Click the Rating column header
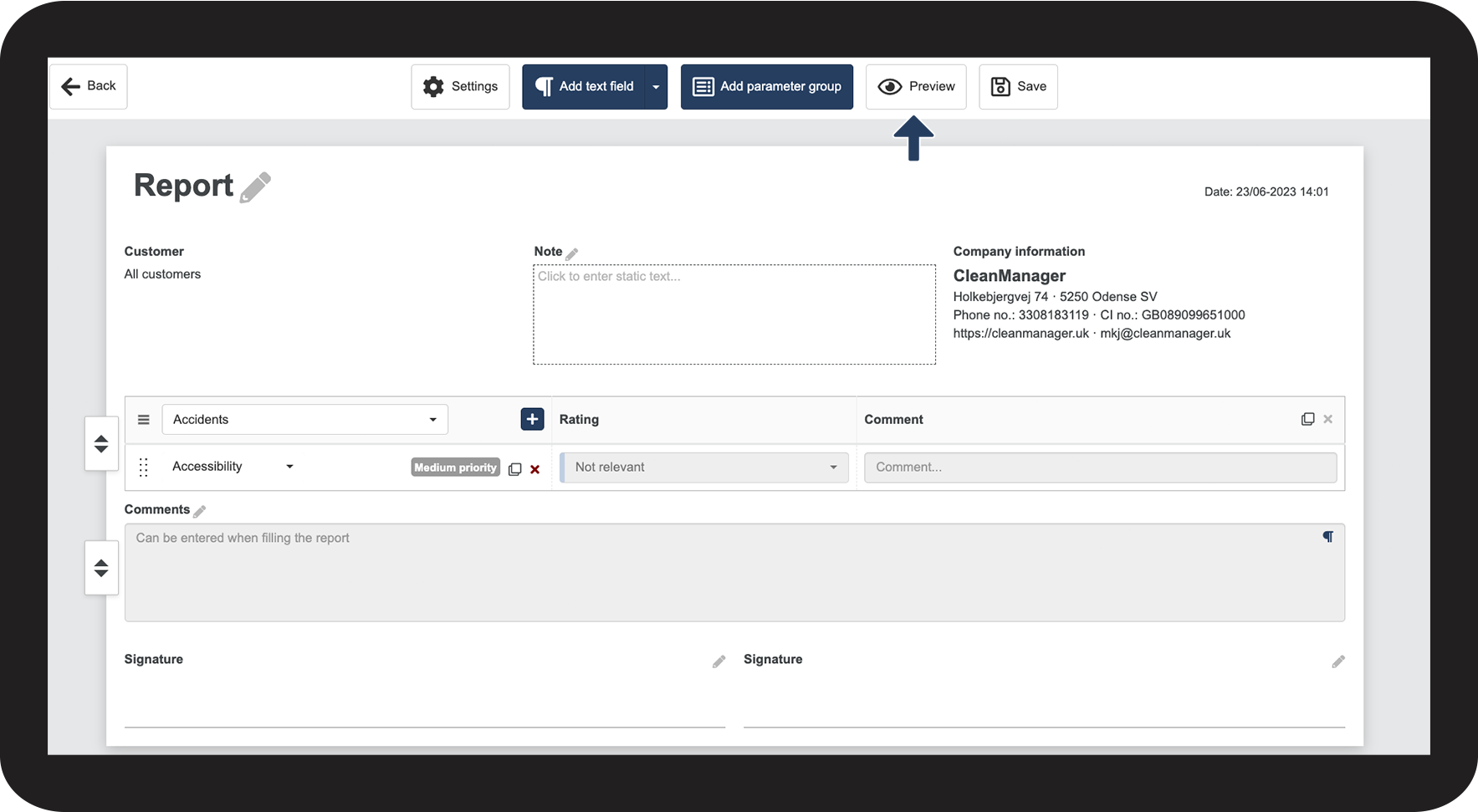1478x812 pixels. (x=579, y=420)
